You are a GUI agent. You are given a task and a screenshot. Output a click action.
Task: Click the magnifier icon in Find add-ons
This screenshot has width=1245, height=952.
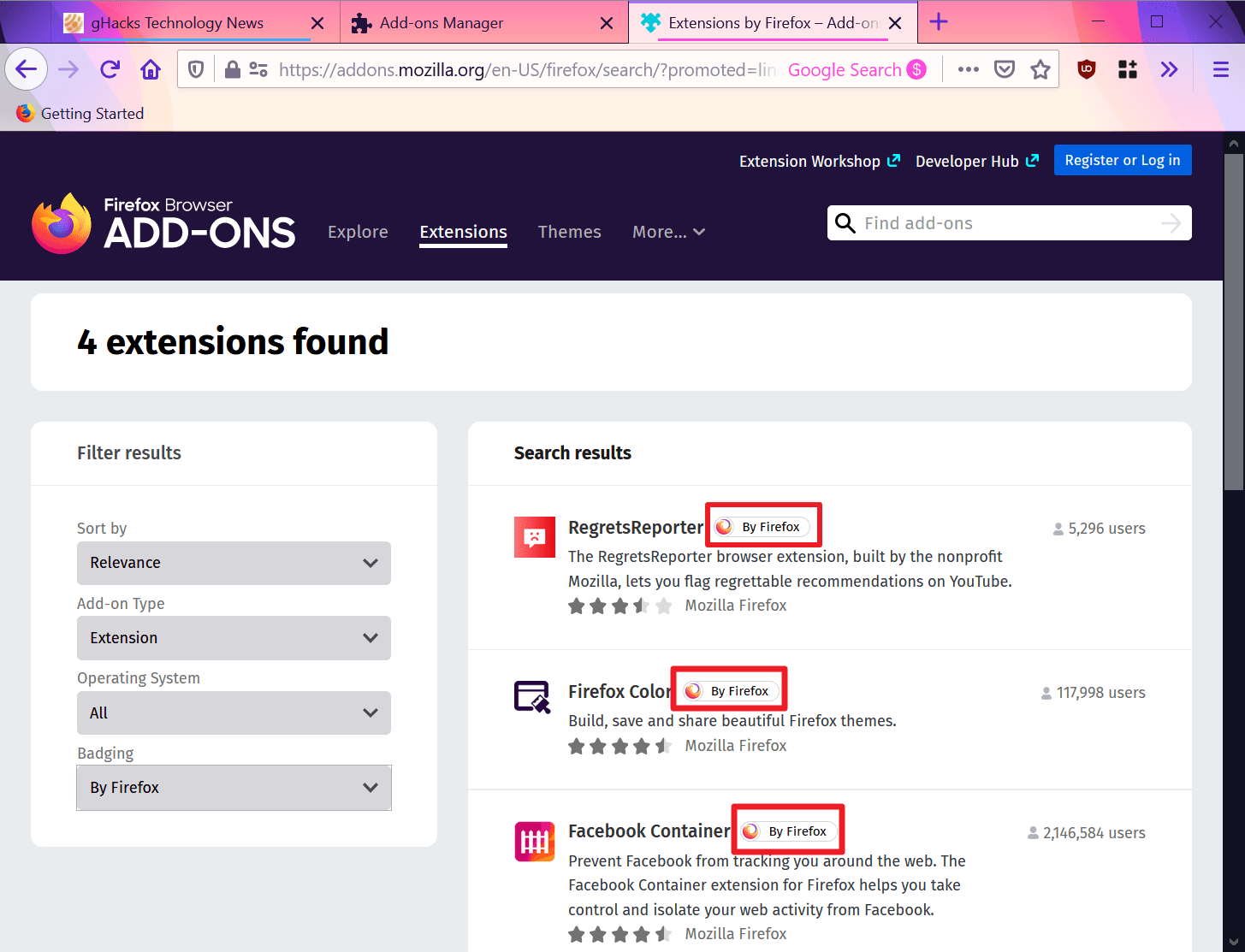pos(845,223)
